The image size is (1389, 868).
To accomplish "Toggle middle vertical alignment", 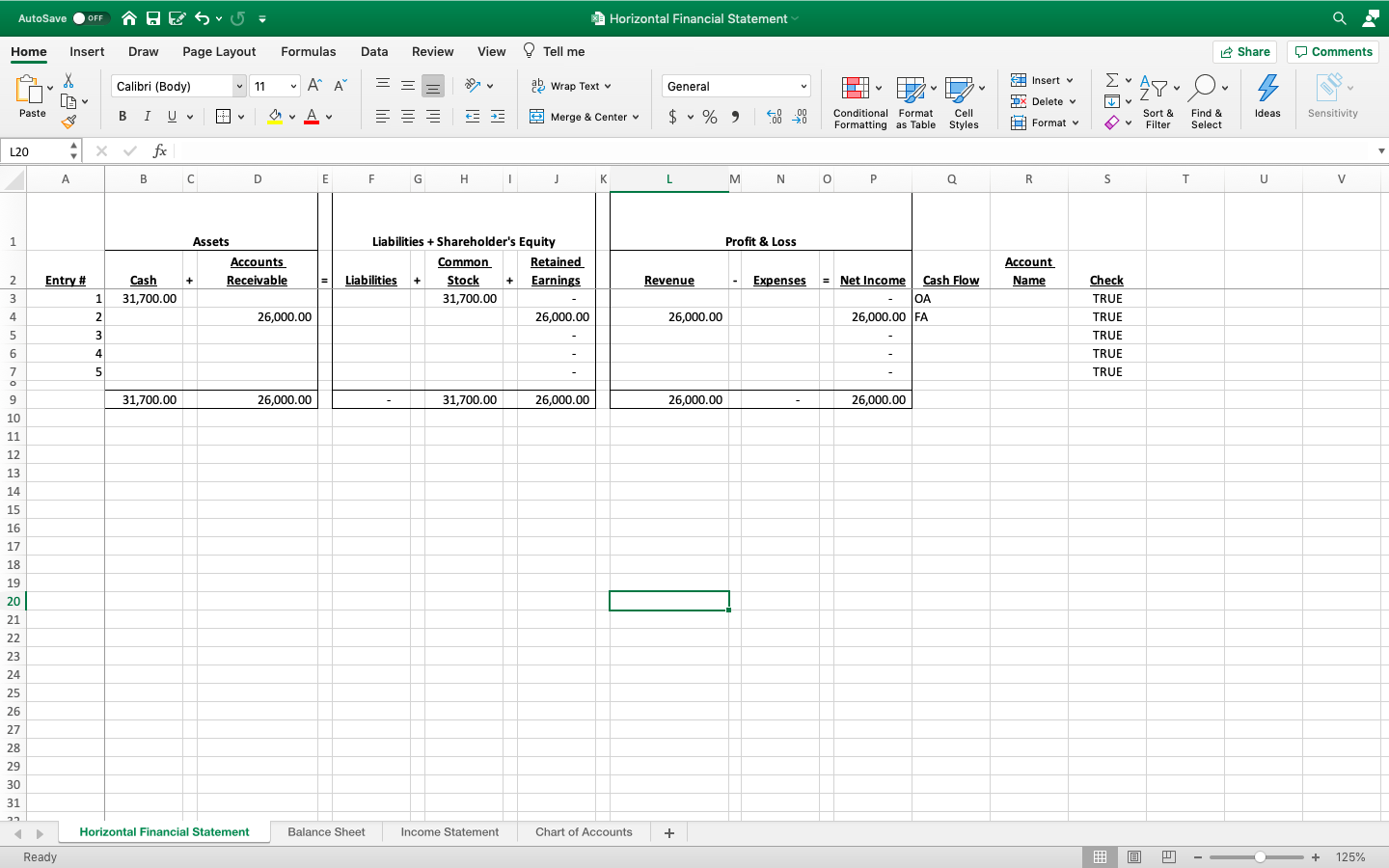I will coord(408,86).
